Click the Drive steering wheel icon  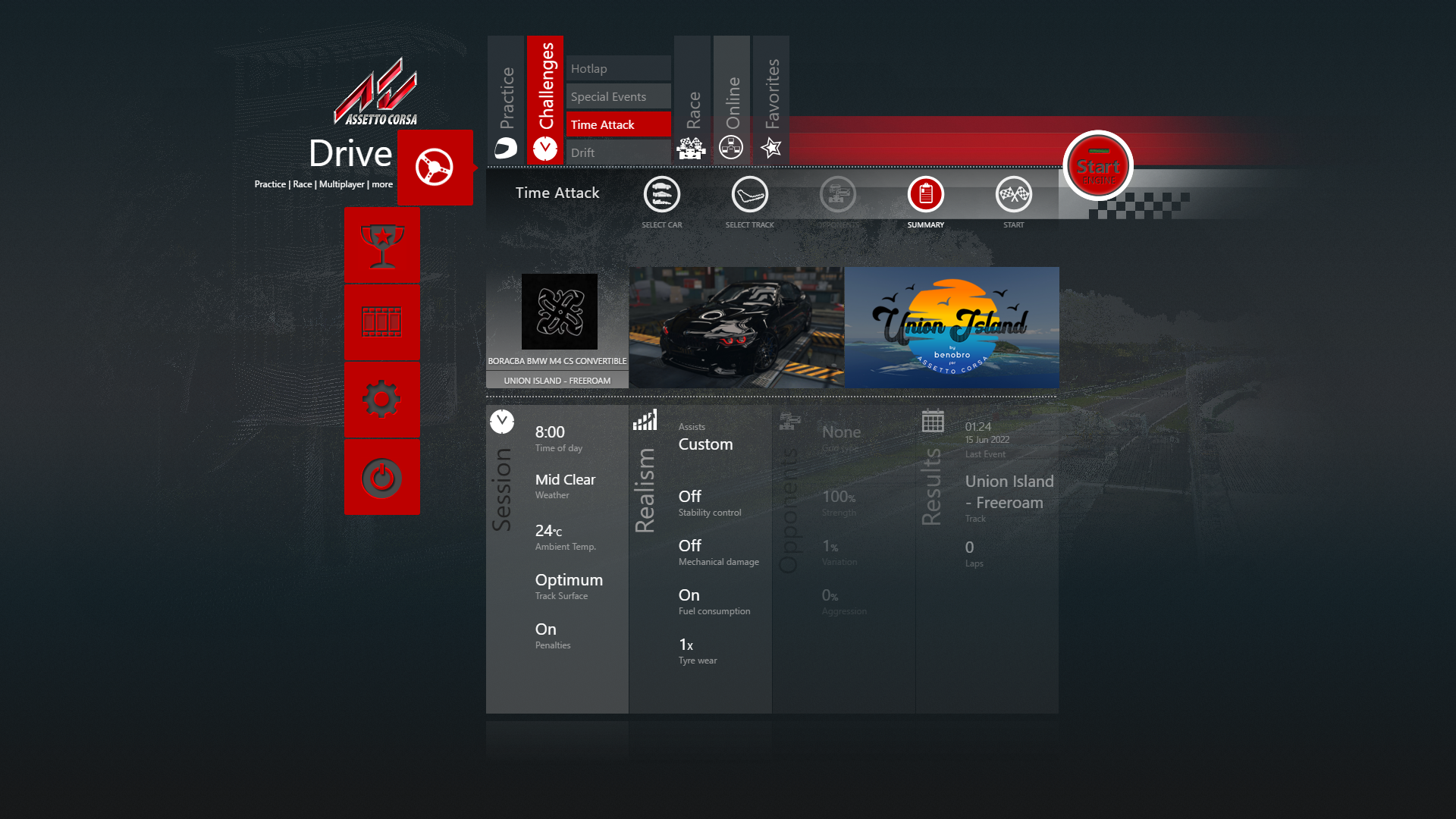point(435,168)
